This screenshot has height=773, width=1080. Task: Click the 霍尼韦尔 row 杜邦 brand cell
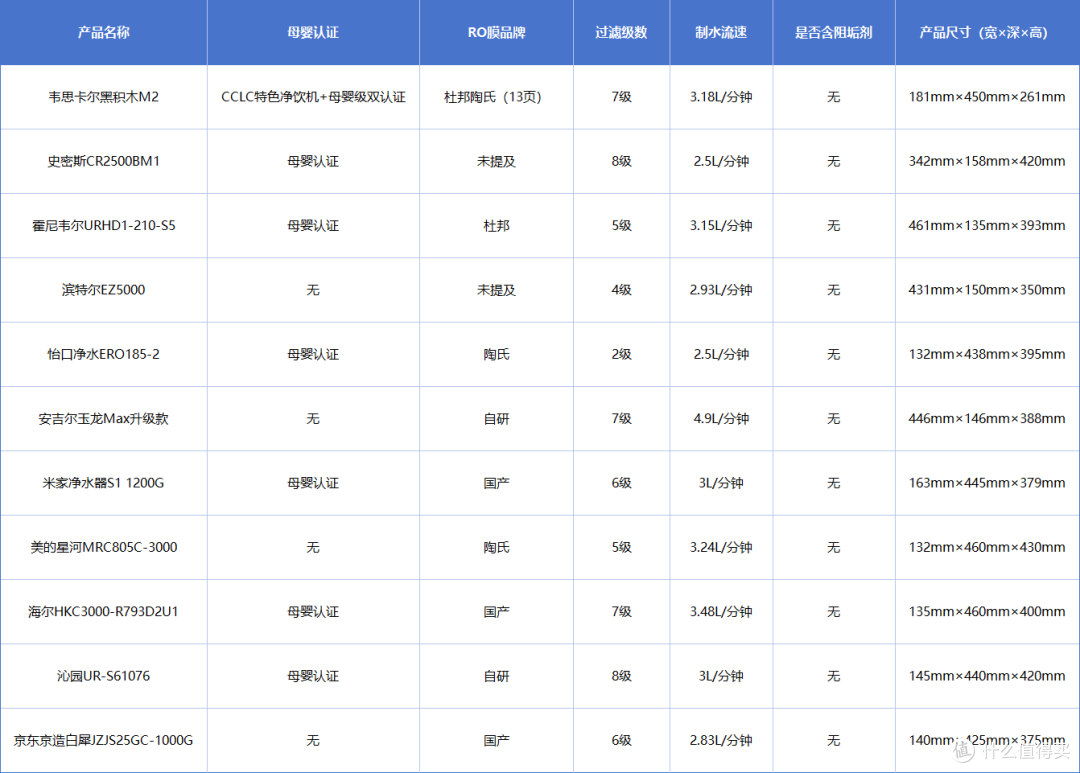(496, 225)
